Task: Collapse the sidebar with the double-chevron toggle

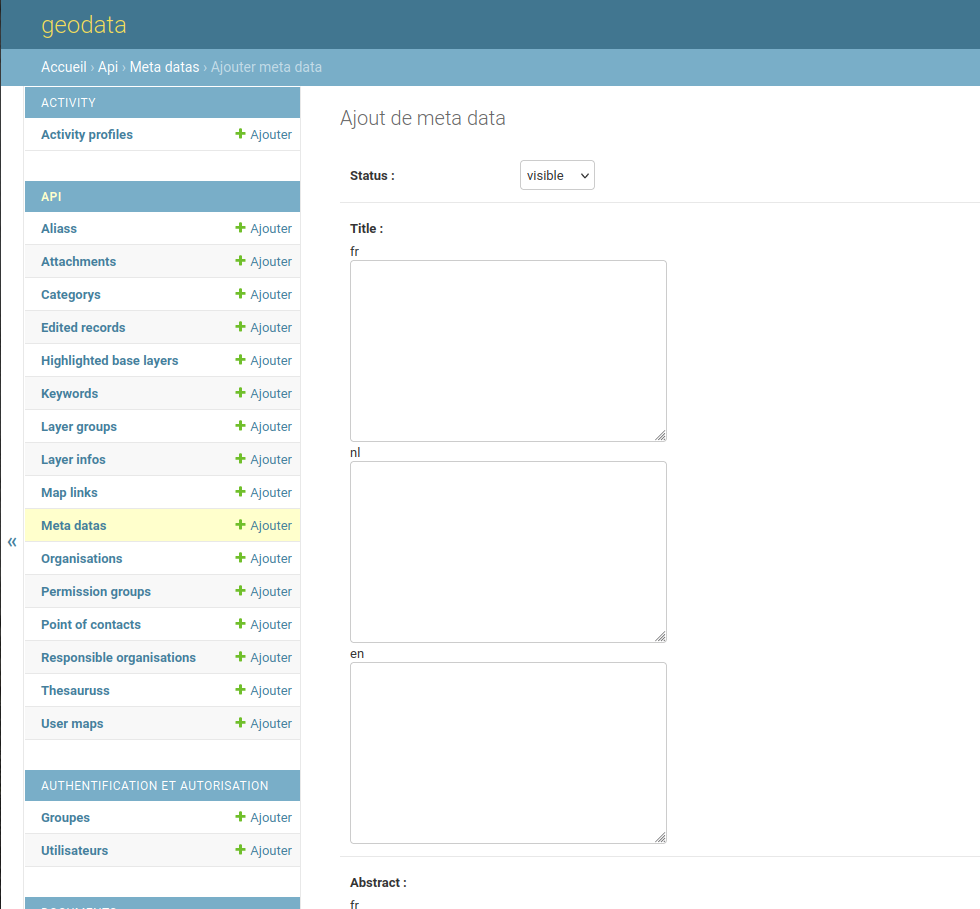Action: click(x=12, y=542)
